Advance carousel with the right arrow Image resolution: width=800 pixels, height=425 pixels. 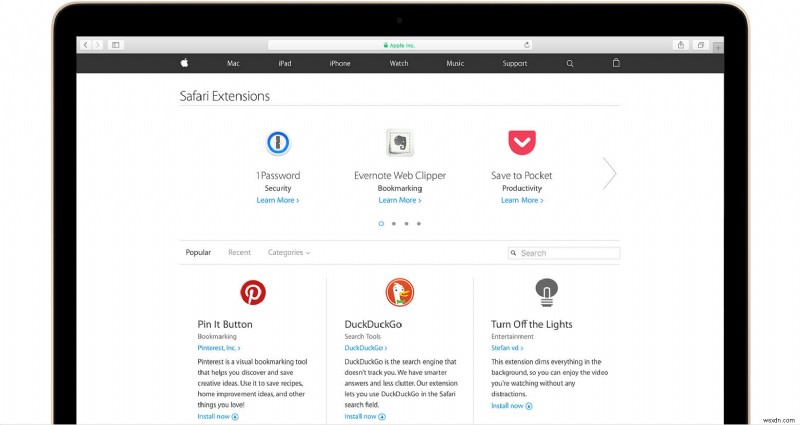(x=609, y=172)
